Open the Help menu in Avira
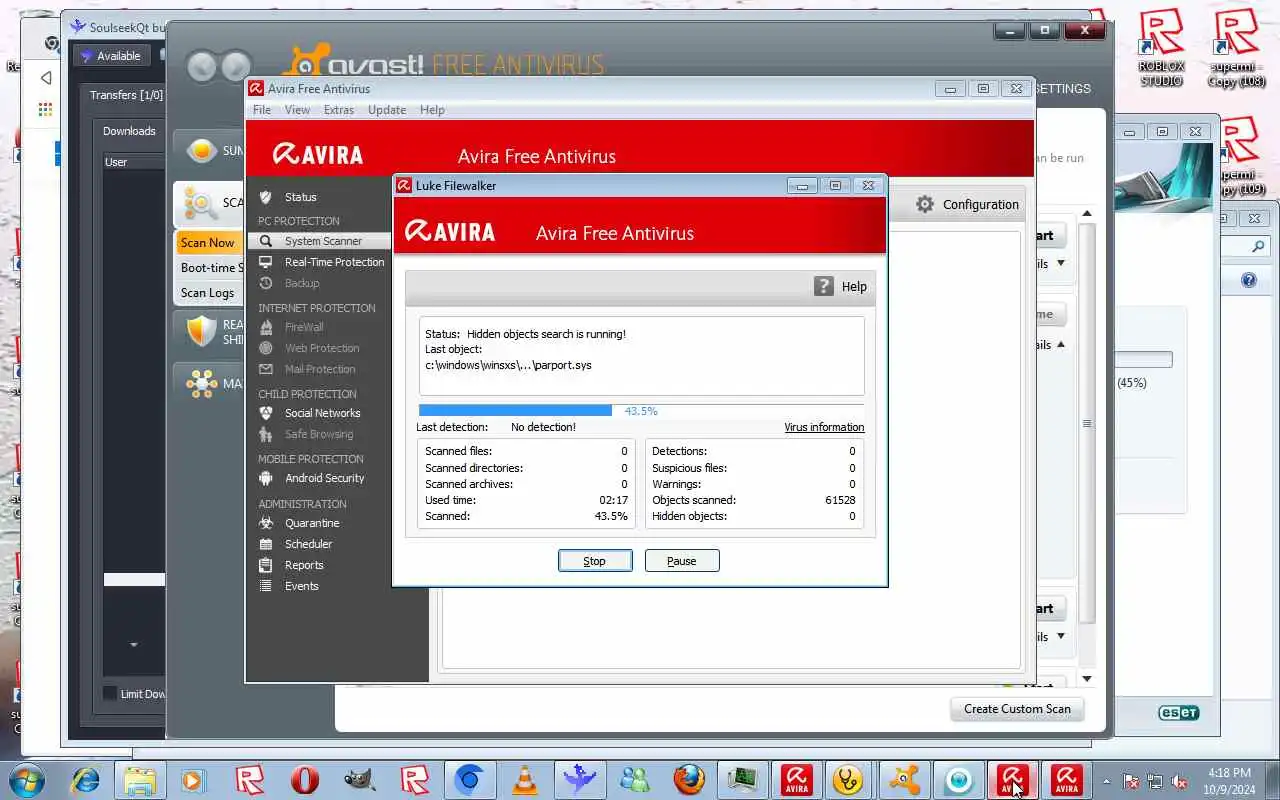1280x800 pixels. pos(432,110)
